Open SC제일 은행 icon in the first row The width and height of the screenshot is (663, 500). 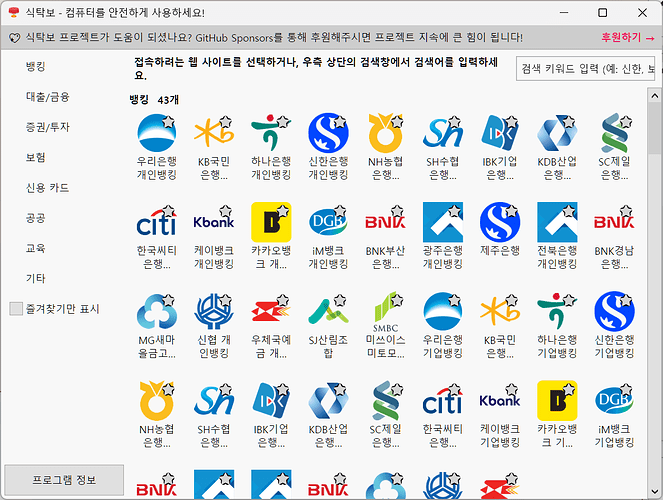(614, 133)
